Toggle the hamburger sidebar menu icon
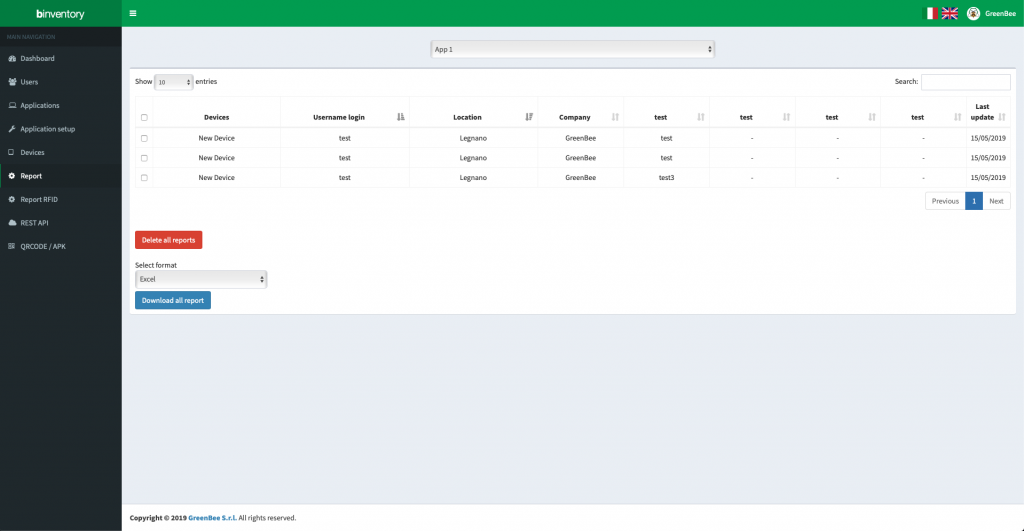The height and width of the screenshot is (531, 1024). pos(133,13)
